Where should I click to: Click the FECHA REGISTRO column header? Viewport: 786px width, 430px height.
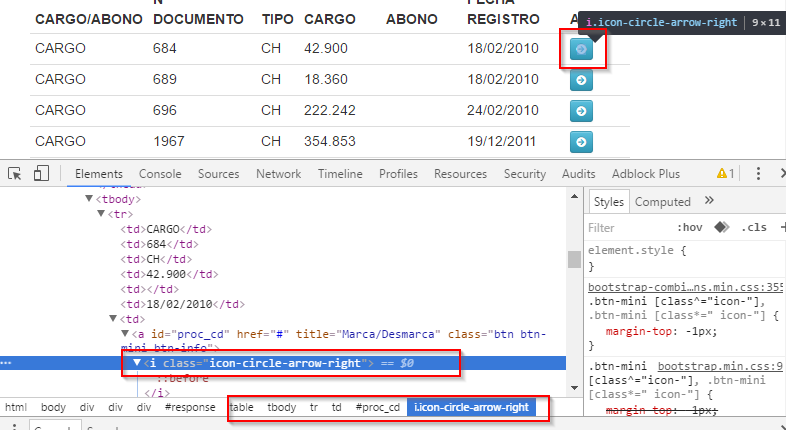coord(503,11)
